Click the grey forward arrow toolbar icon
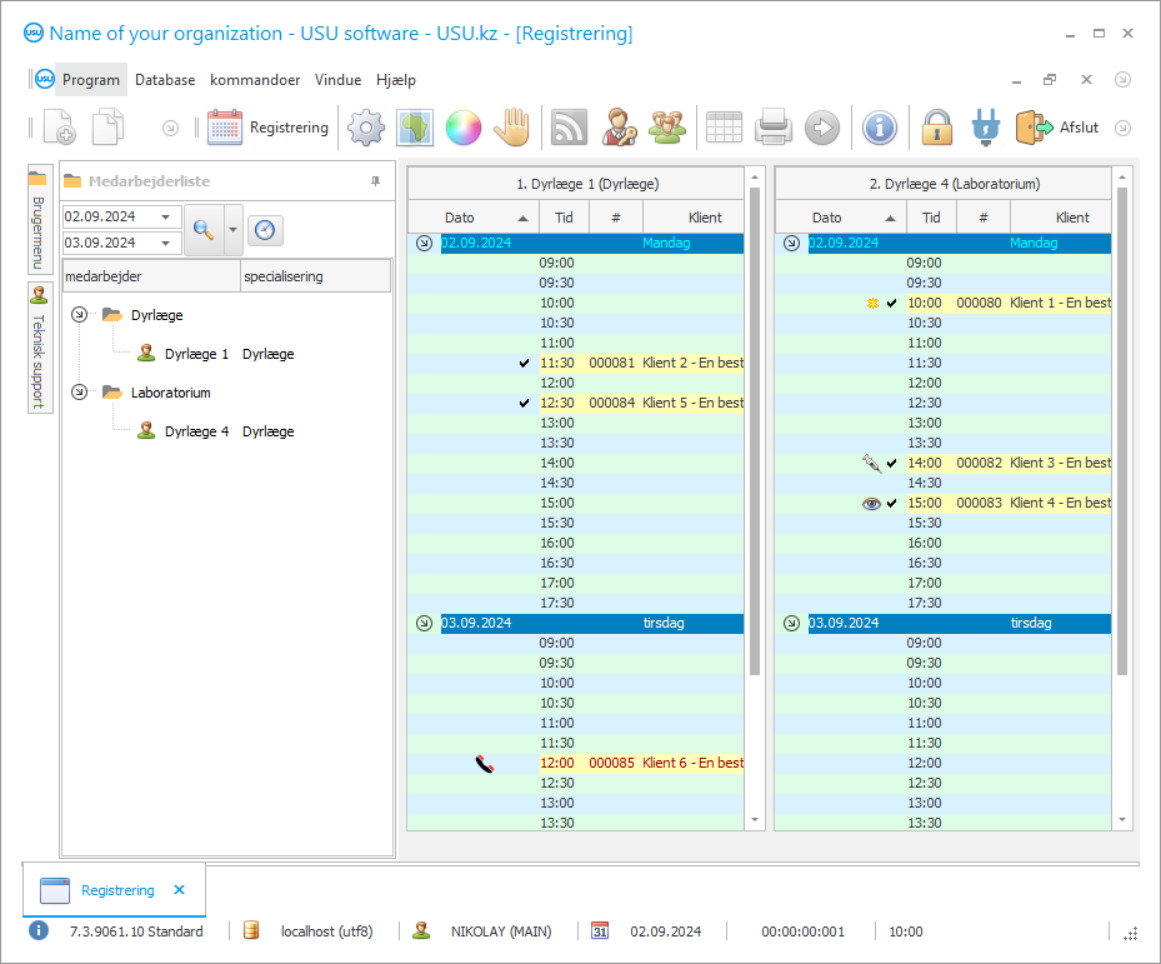The height and width of the screenshot is (964, 1161). [822, 127]
